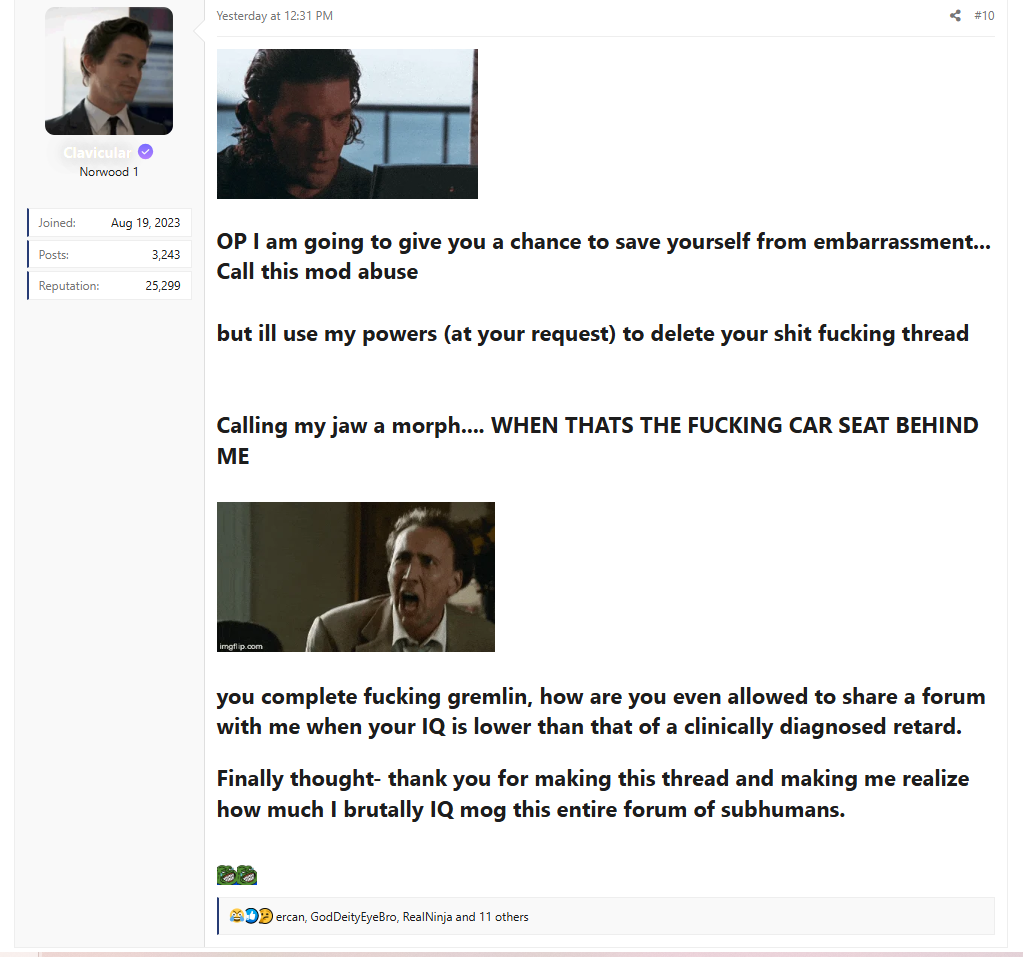Show the '11 others' who reacted
1023x957 pixels.
click(x=504, y=917)
